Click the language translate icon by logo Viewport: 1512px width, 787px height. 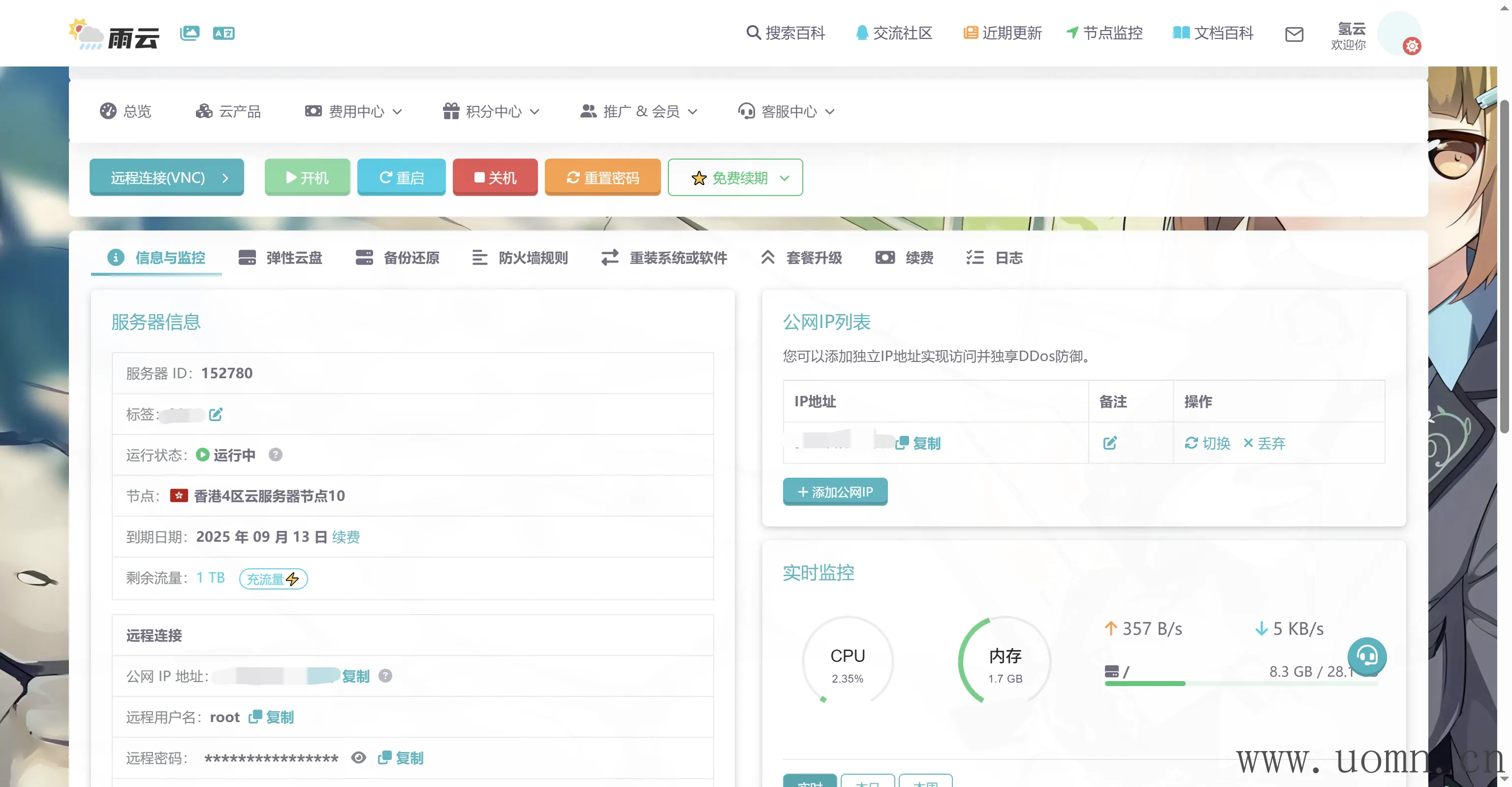point(223,33)
